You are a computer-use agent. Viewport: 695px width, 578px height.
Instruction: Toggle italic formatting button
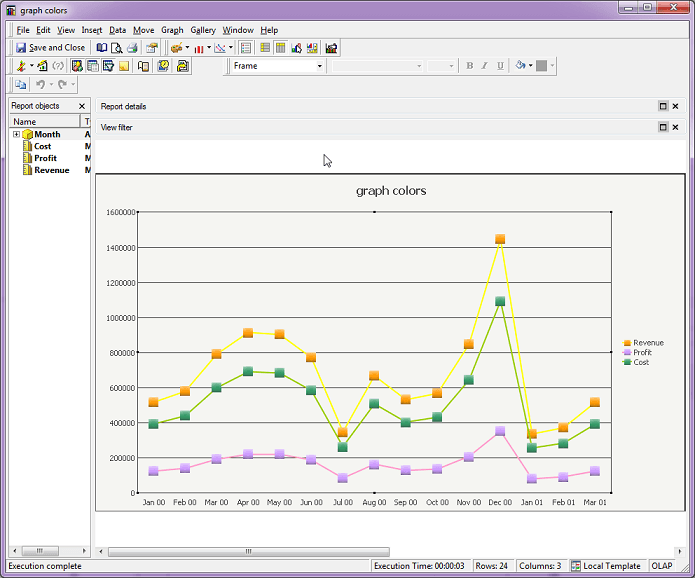(484, 66)
